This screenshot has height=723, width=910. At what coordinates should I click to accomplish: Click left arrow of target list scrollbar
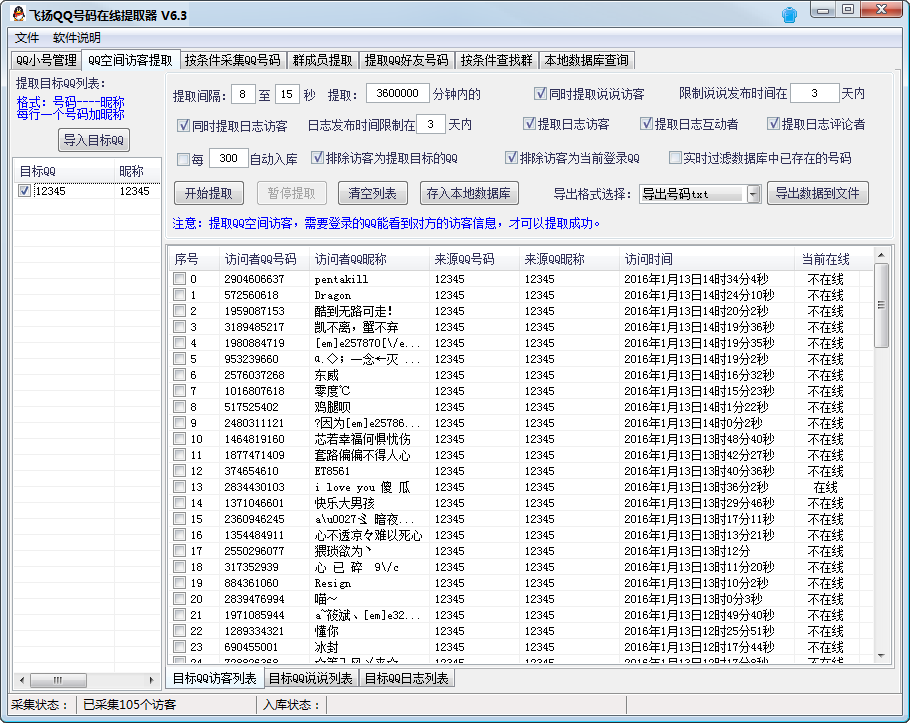21,680
